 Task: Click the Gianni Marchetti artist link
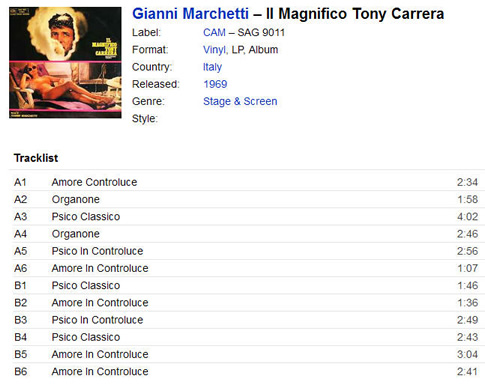(x=190, y=14)
